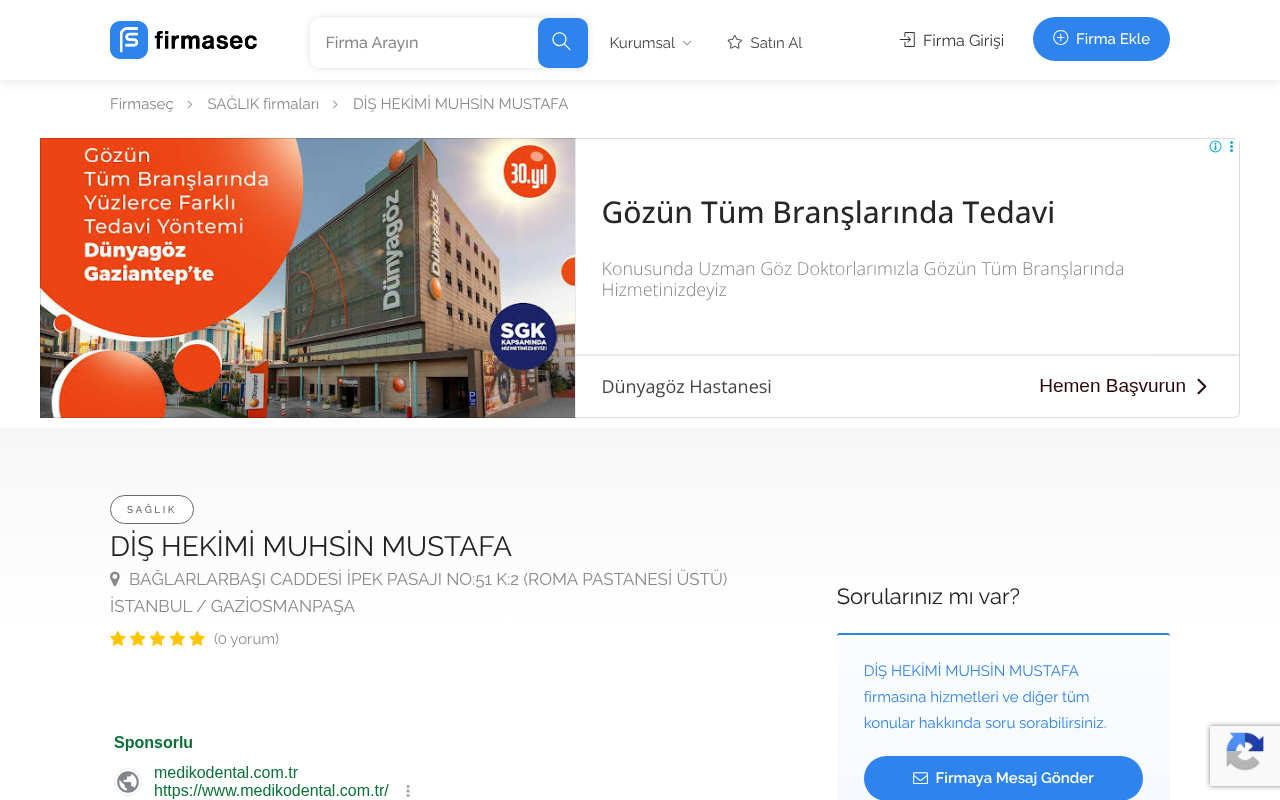This screenshot has width=1280, height=800.
Task: Click the Firmaya Mesaj Gönder button
Action: coord(1003,778)
